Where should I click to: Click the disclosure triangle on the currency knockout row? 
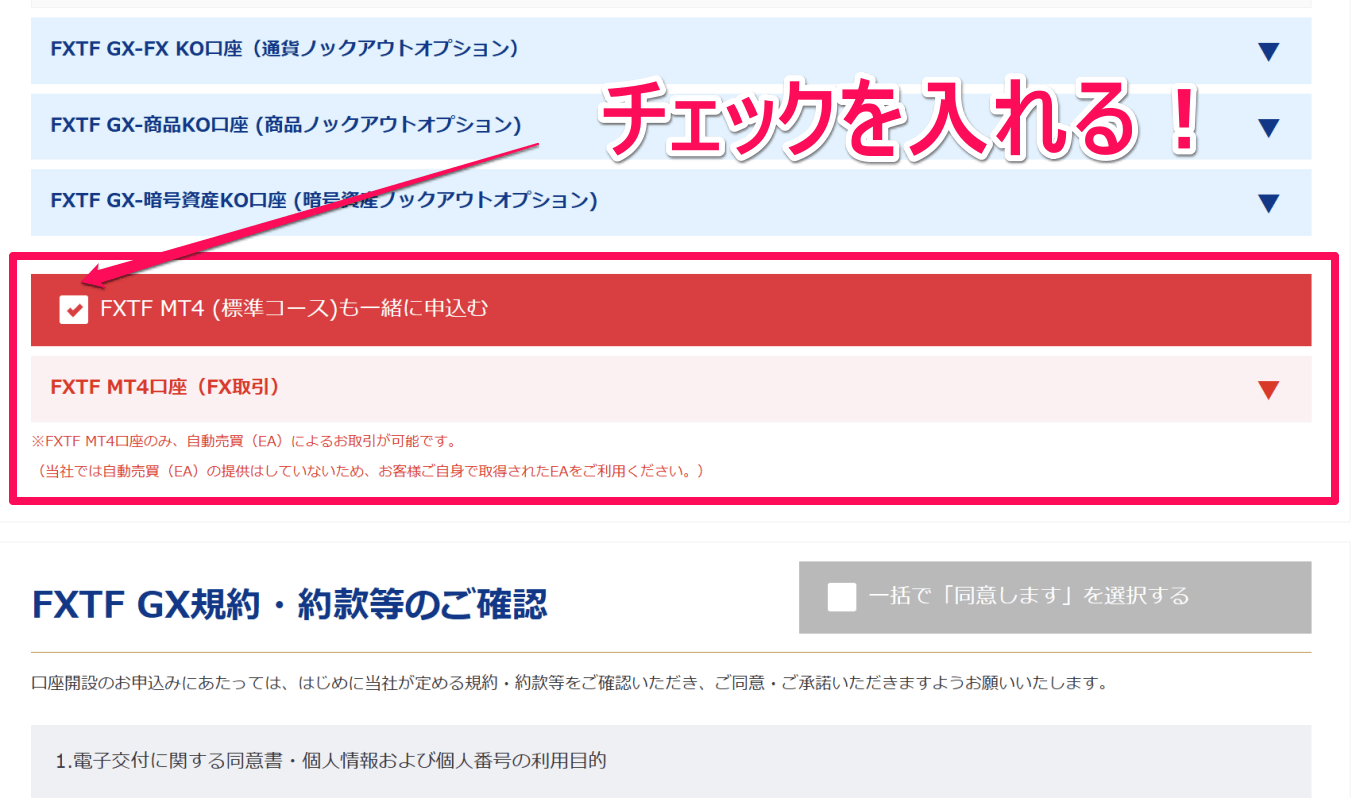tap(1268, 51)
